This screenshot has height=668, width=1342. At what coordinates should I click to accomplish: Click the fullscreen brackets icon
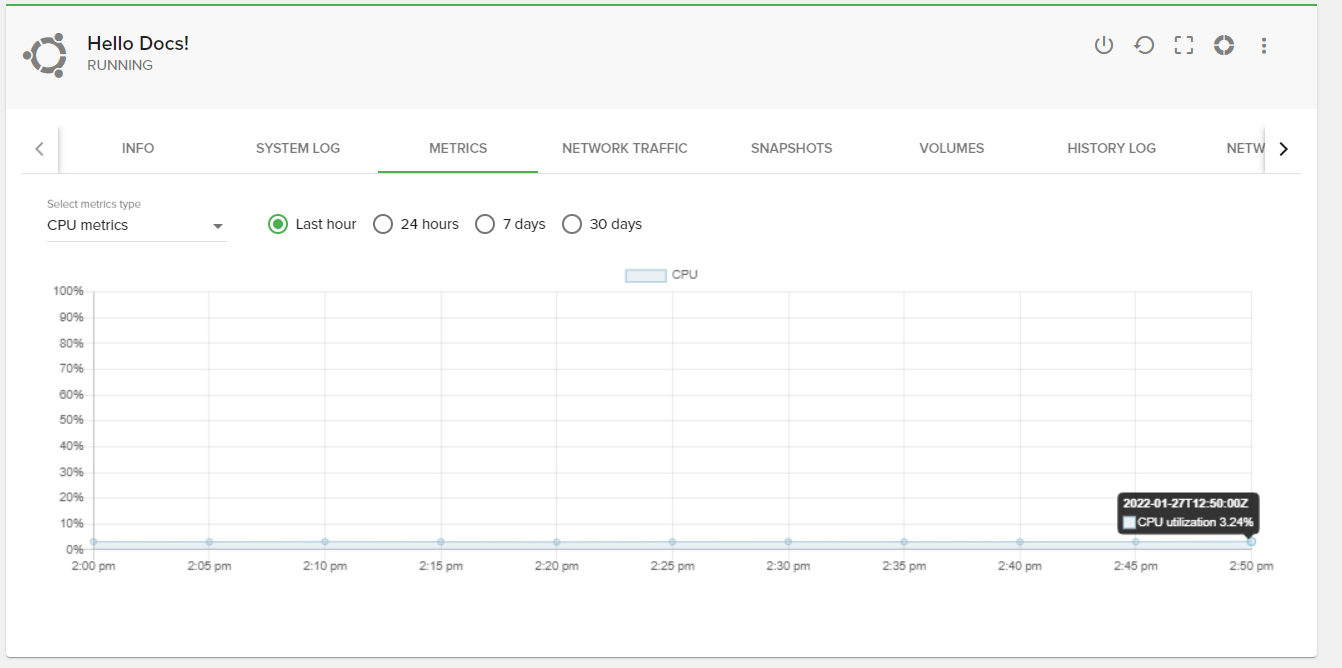tap(1184, 45)
